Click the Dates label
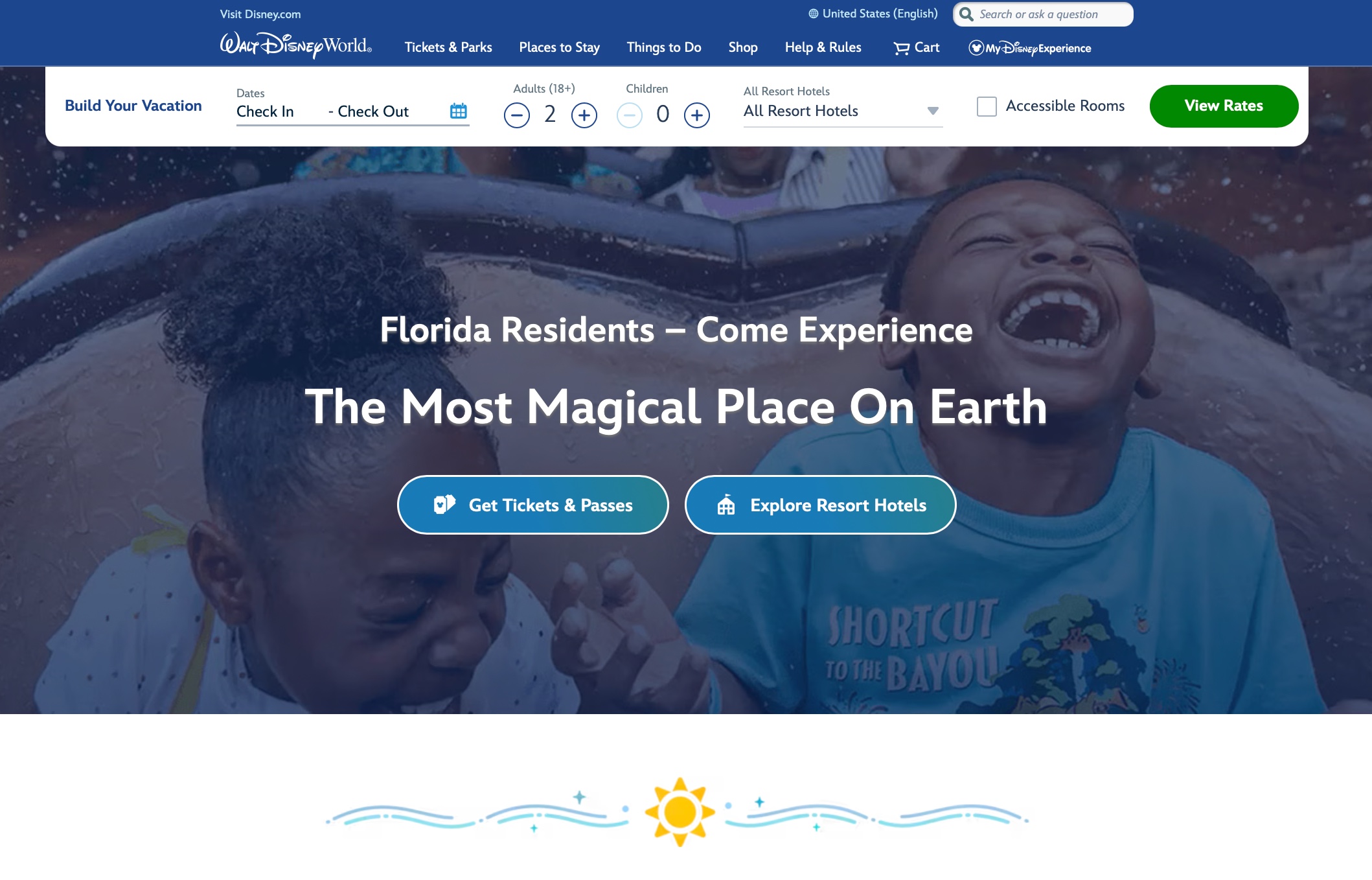The image size is (1372, 880). (x=251, y=93)
